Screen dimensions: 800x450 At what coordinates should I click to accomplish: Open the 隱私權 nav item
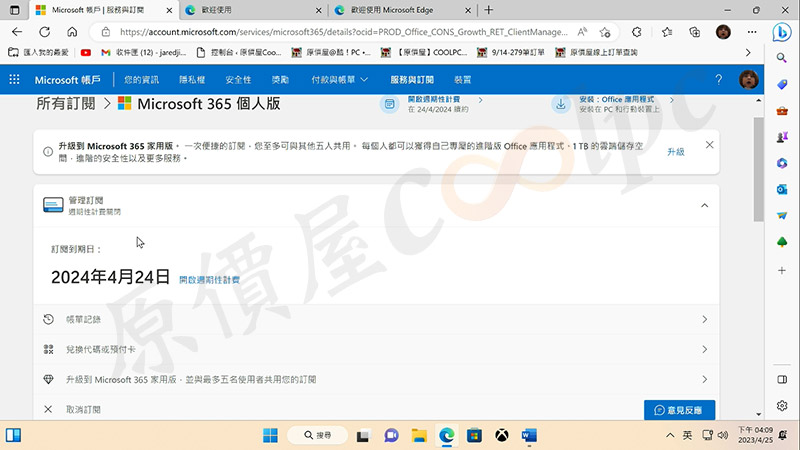(x=192, y=80)
